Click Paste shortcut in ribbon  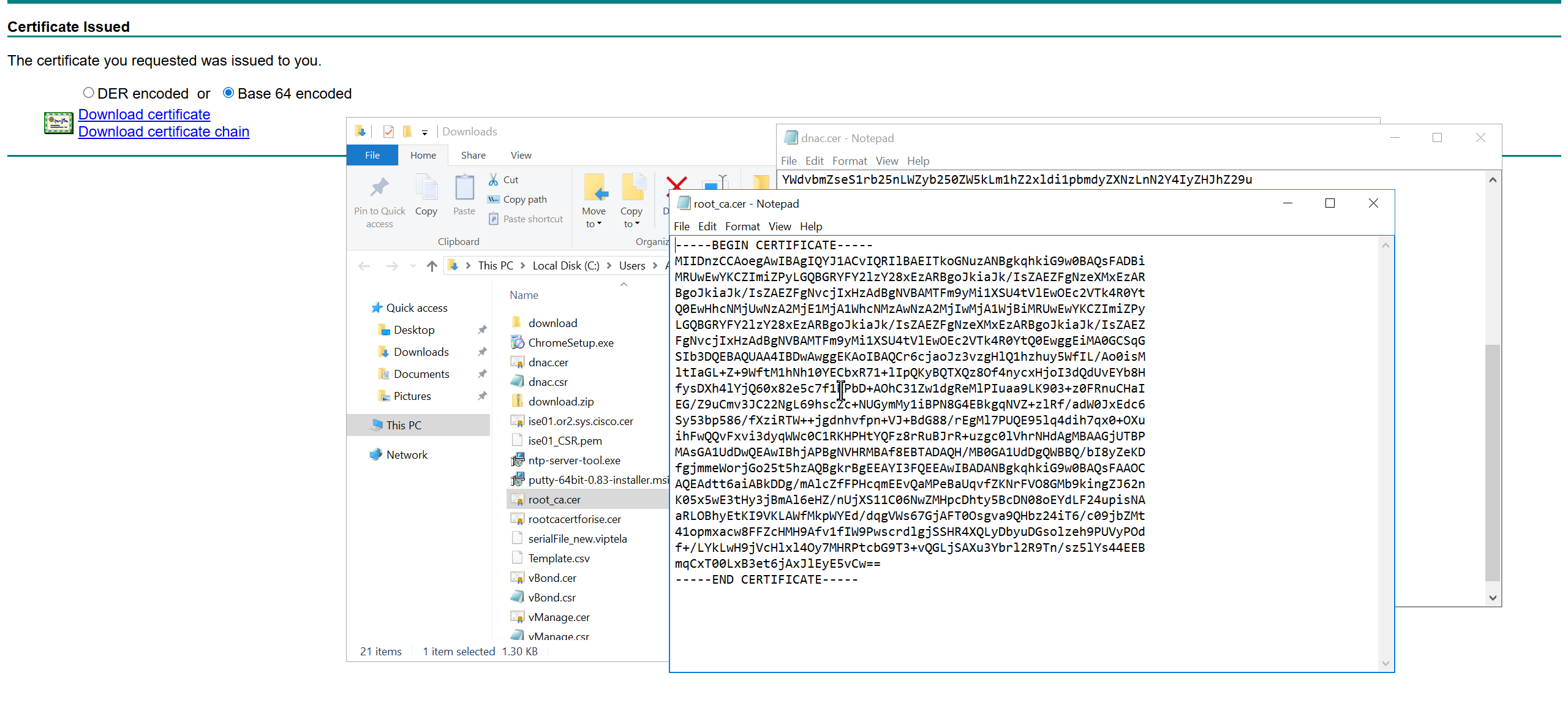[x=532, y=219]
